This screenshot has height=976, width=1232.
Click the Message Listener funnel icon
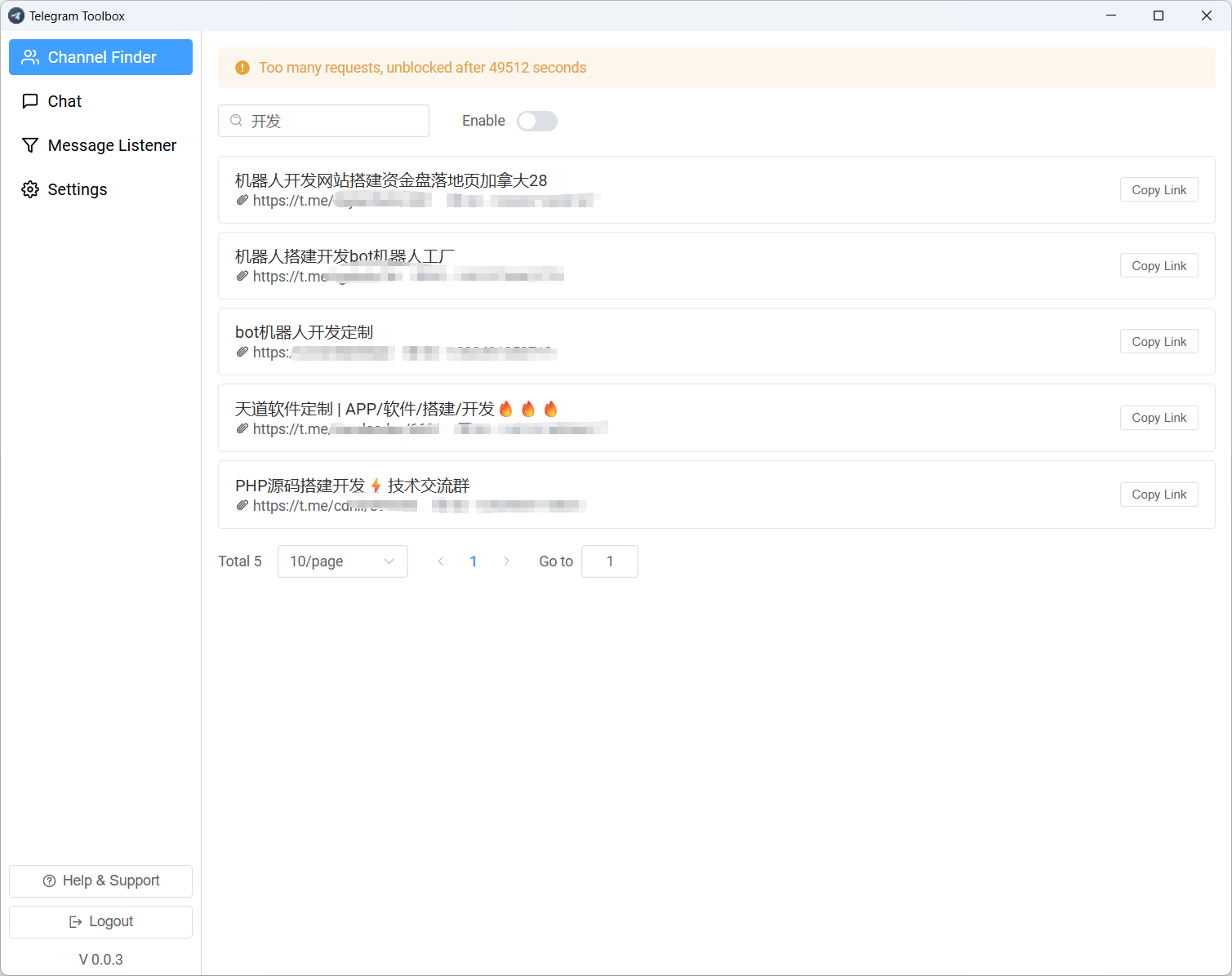coord(30,145)
